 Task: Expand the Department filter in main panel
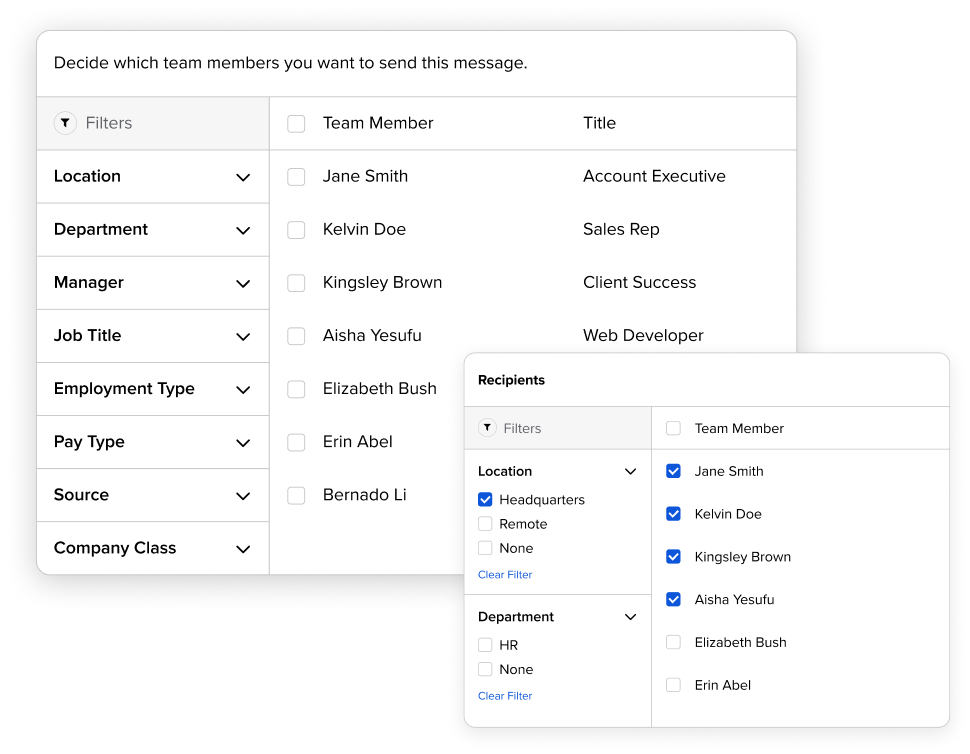tap(243, 231)
